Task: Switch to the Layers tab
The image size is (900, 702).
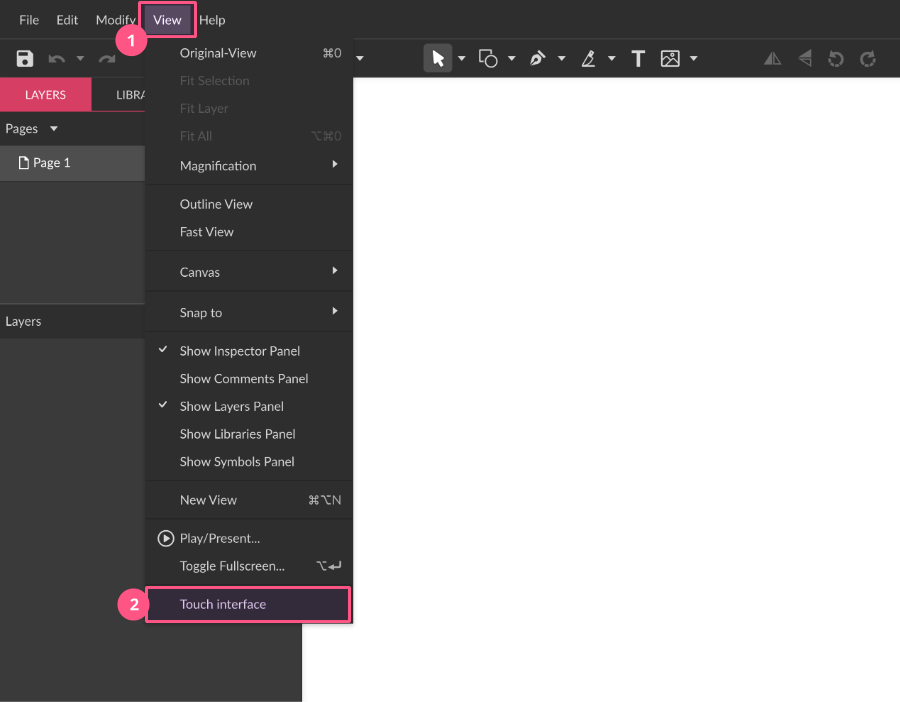Action: [45, 95]
